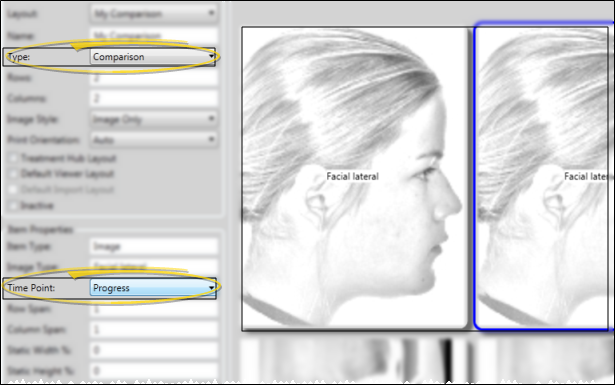Toggle the Default Viewer Layout checkbox
615x385 pixels.
pos(14,174)
